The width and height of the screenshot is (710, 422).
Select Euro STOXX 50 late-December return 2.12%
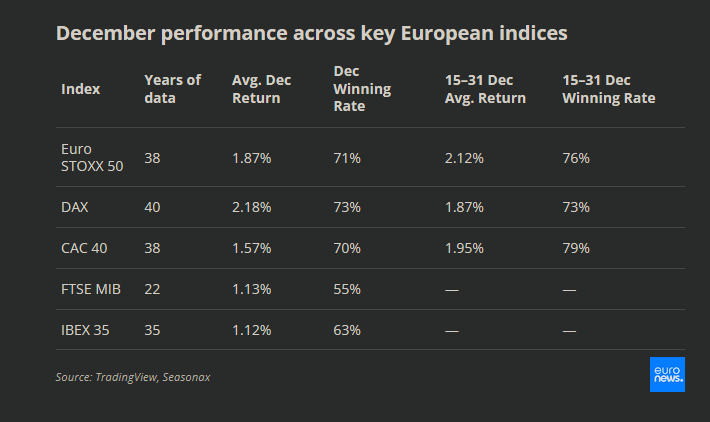click(x=464, y=158)
